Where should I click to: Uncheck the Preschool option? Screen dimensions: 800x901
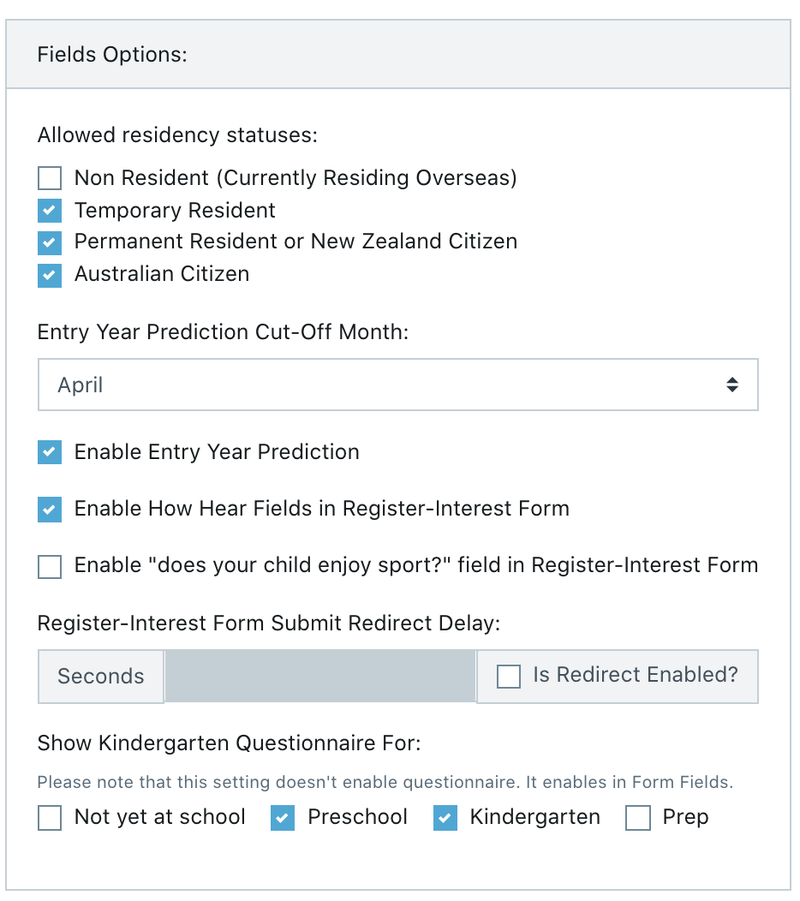(x=283, y=818)
